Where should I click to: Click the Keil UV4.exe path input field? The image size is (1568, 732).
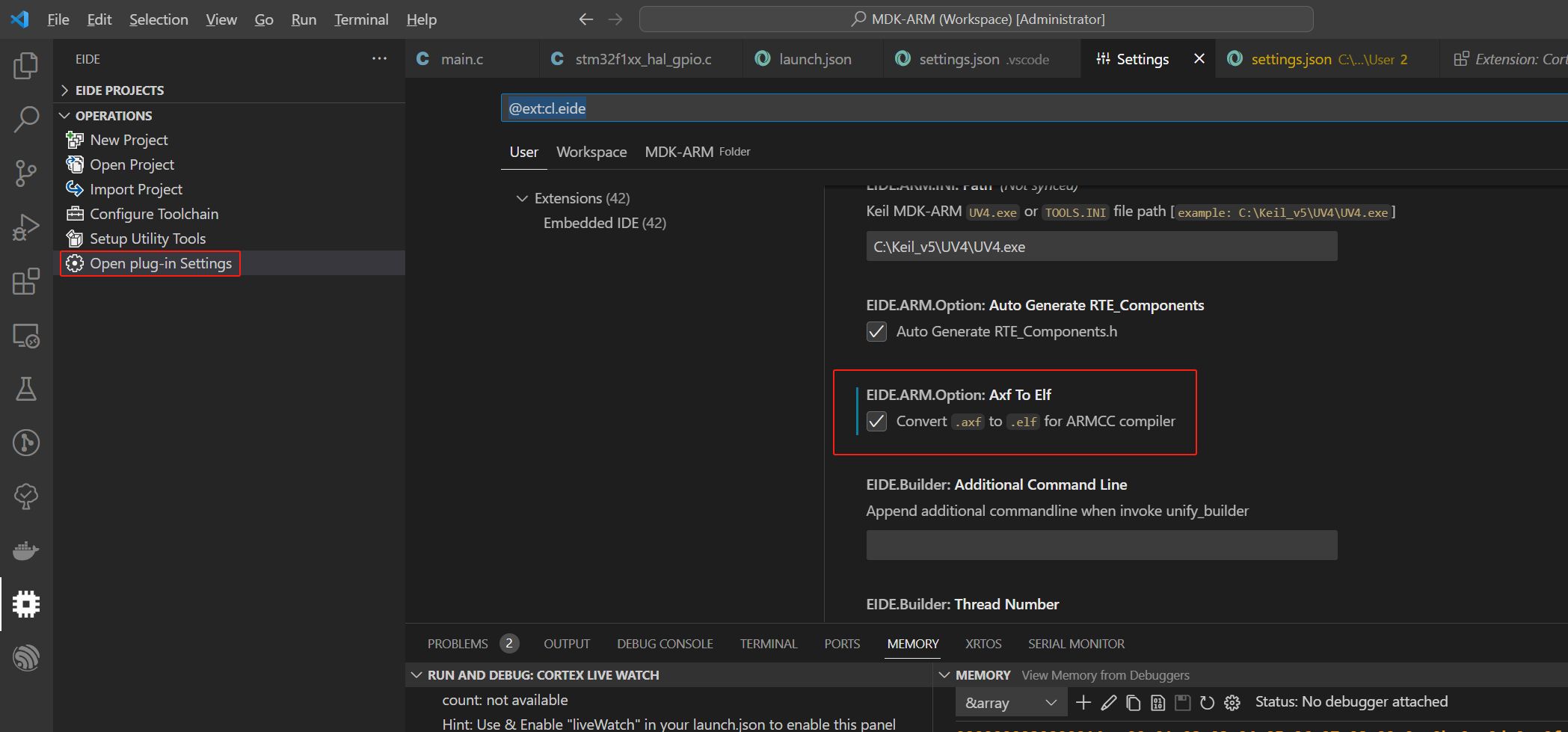point(1101,247)
